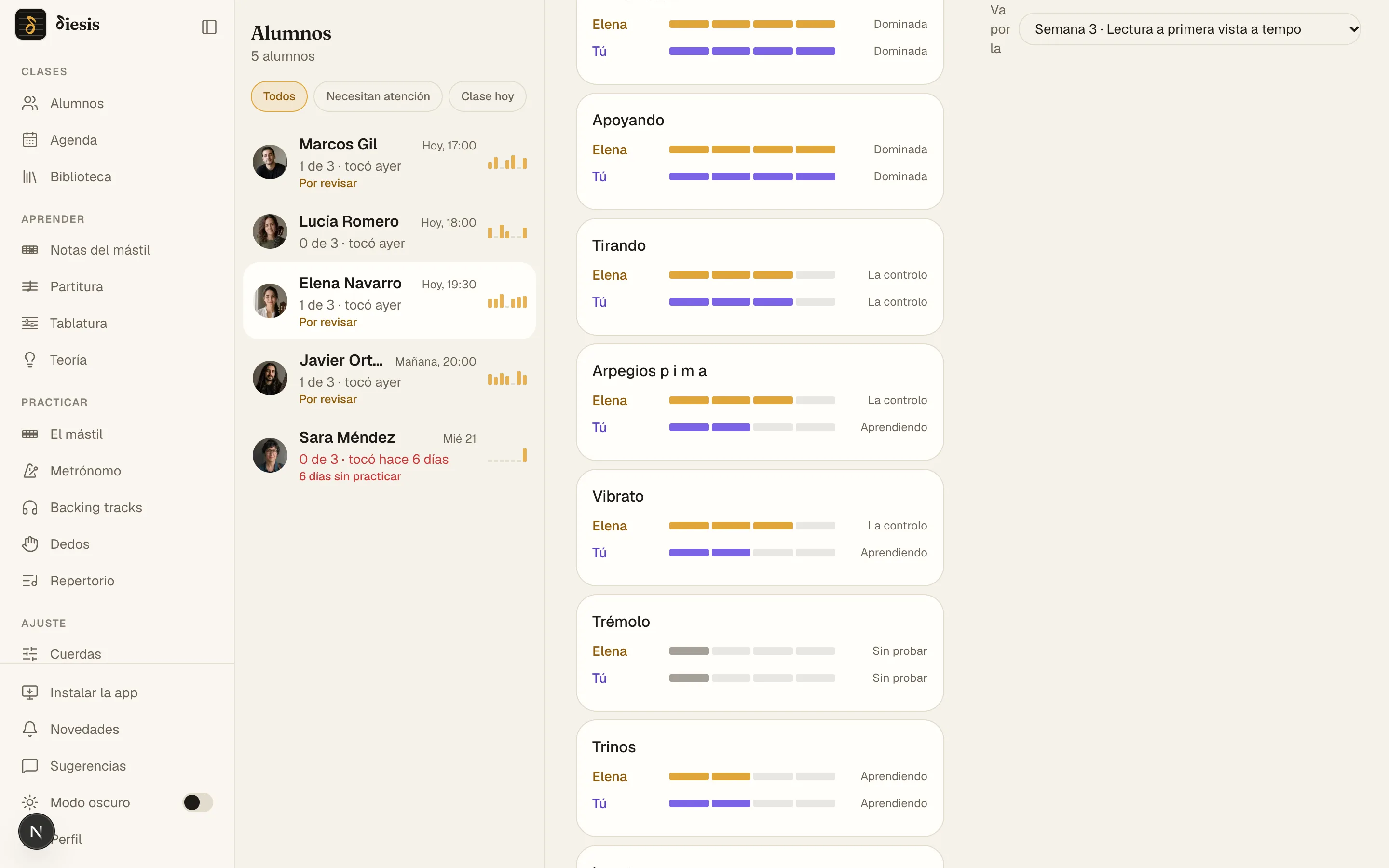Click the Notas del mástil icon

tap(30, 250)
